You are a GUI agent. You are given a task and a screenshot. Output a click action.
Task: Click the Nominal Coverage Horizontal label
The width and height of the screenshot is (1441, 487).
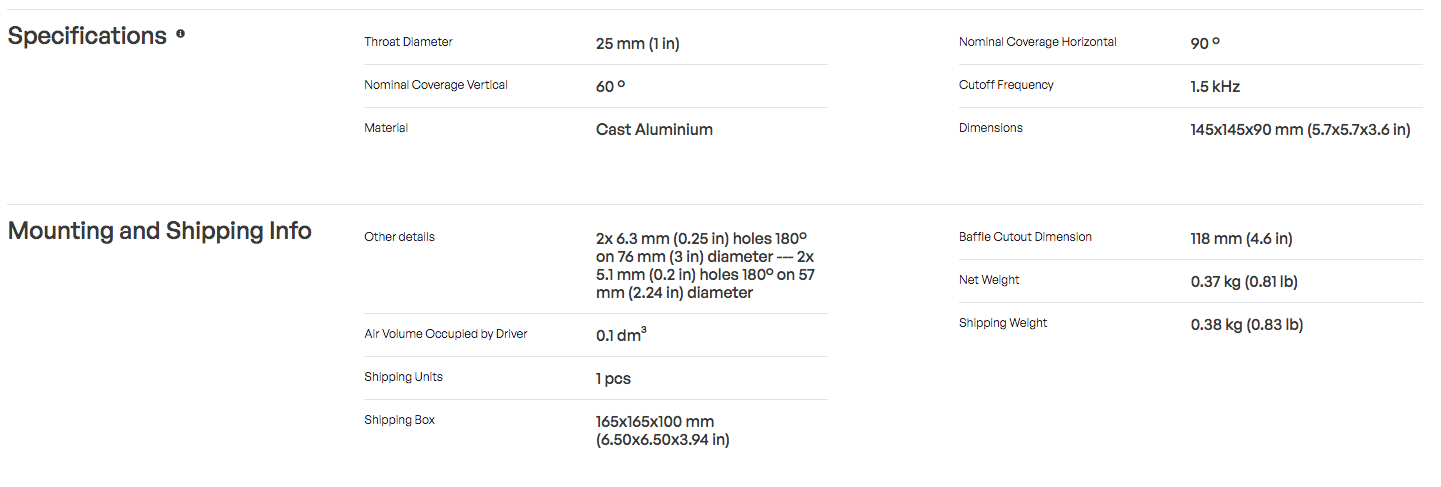pos(1038,42)
